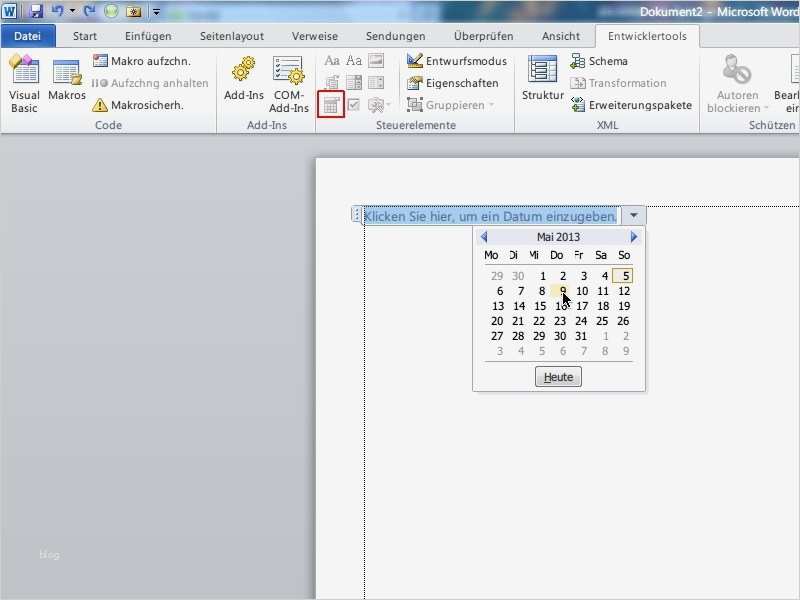Select the Datumsauswahl content control icon
The width and height of the screenshot is (800, 600).
click(x=331, y=104)
